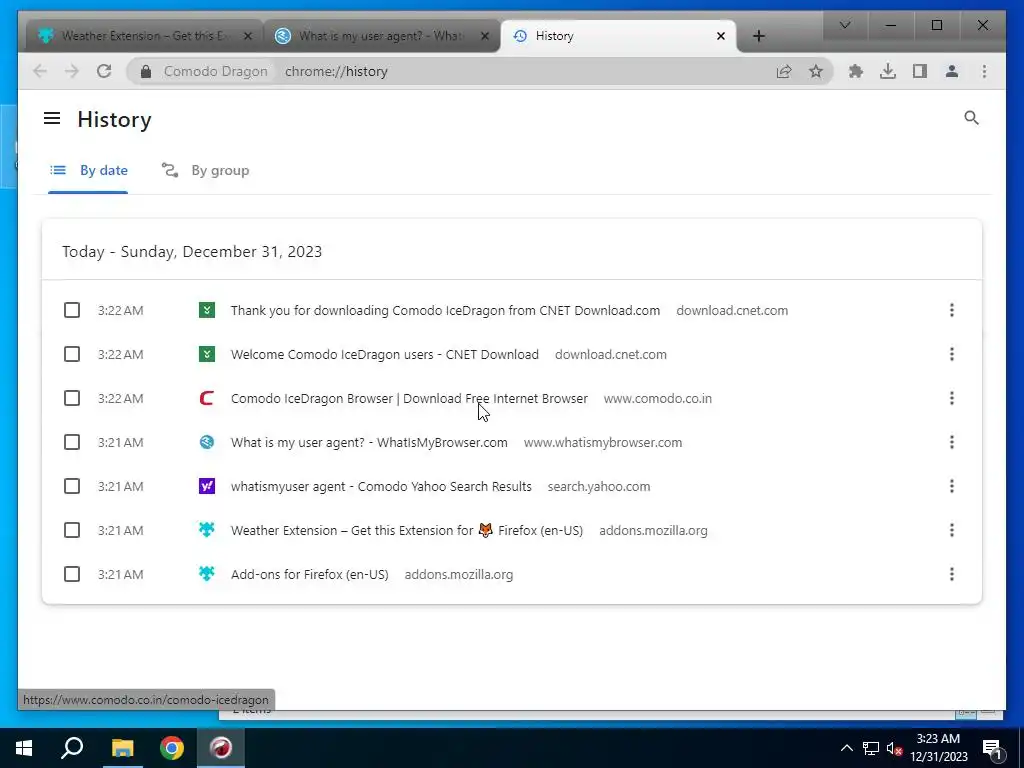Click the network status tray icon

click(870, 748)
